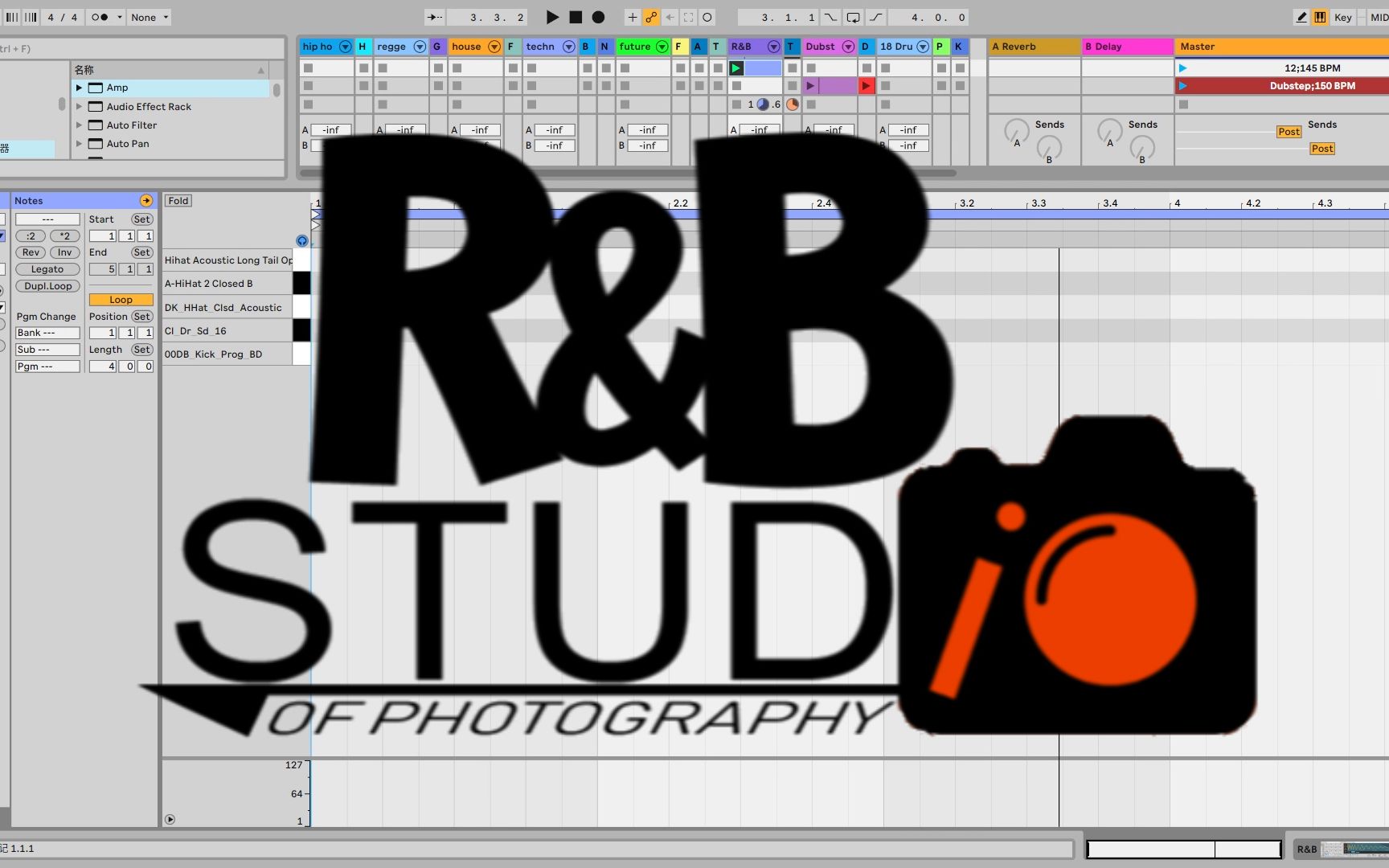
Task: Toggle first Post button in Master sends
Action: click(x=1289, y=132)
